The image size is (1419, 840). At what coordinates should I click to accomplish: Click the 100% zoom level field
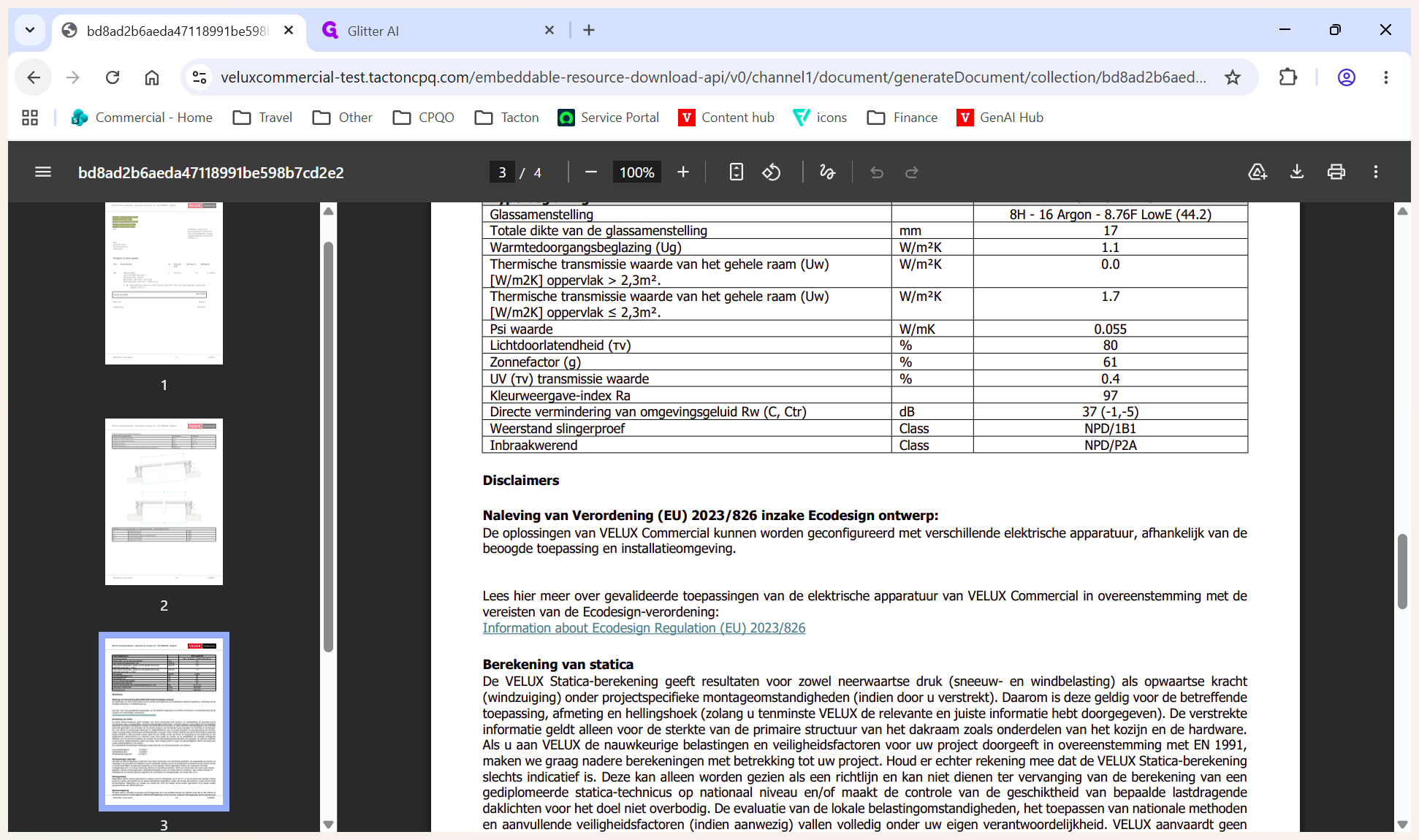[x=636, y=172]
